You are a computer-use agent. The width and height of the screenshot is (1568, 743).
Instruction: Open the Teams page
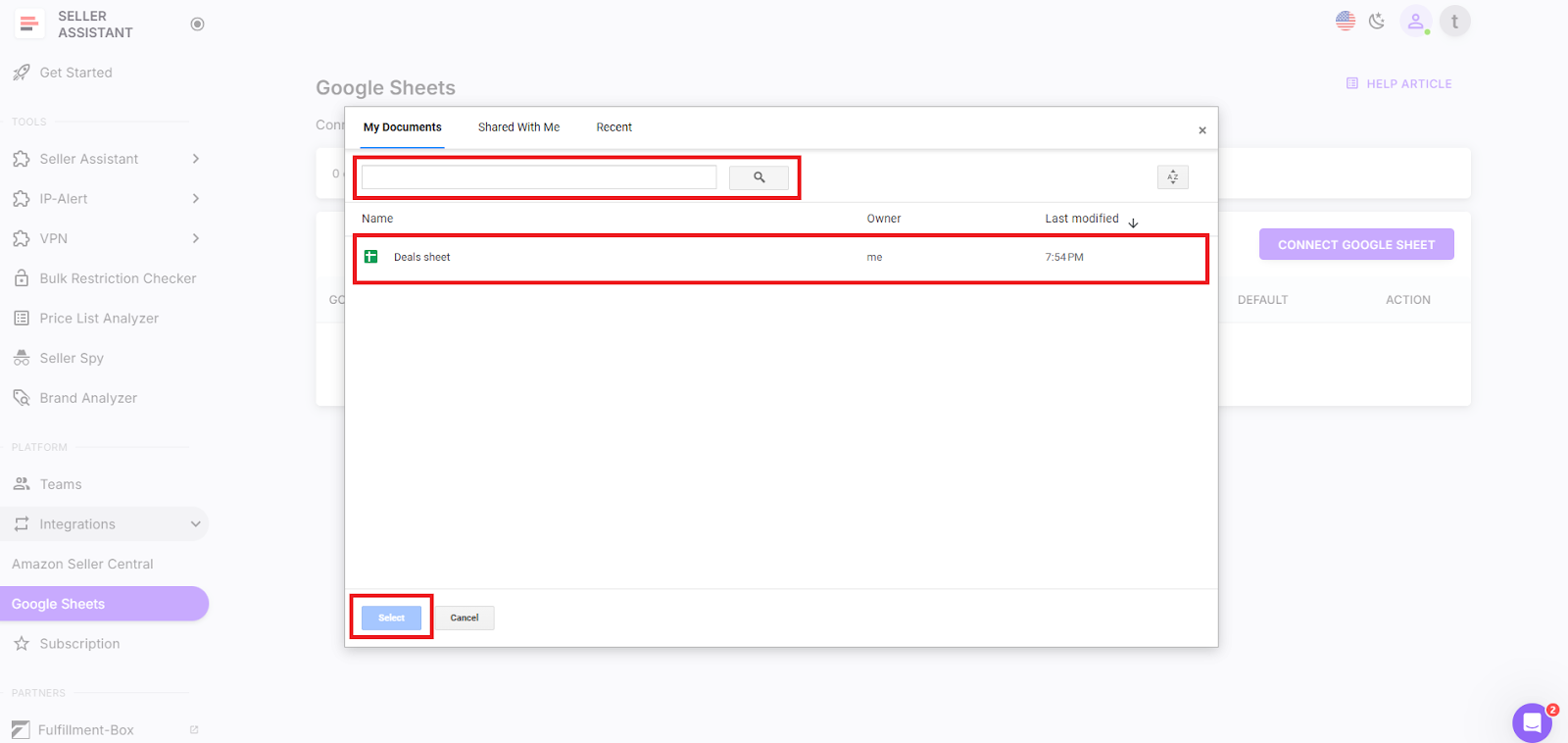[61, 484]
